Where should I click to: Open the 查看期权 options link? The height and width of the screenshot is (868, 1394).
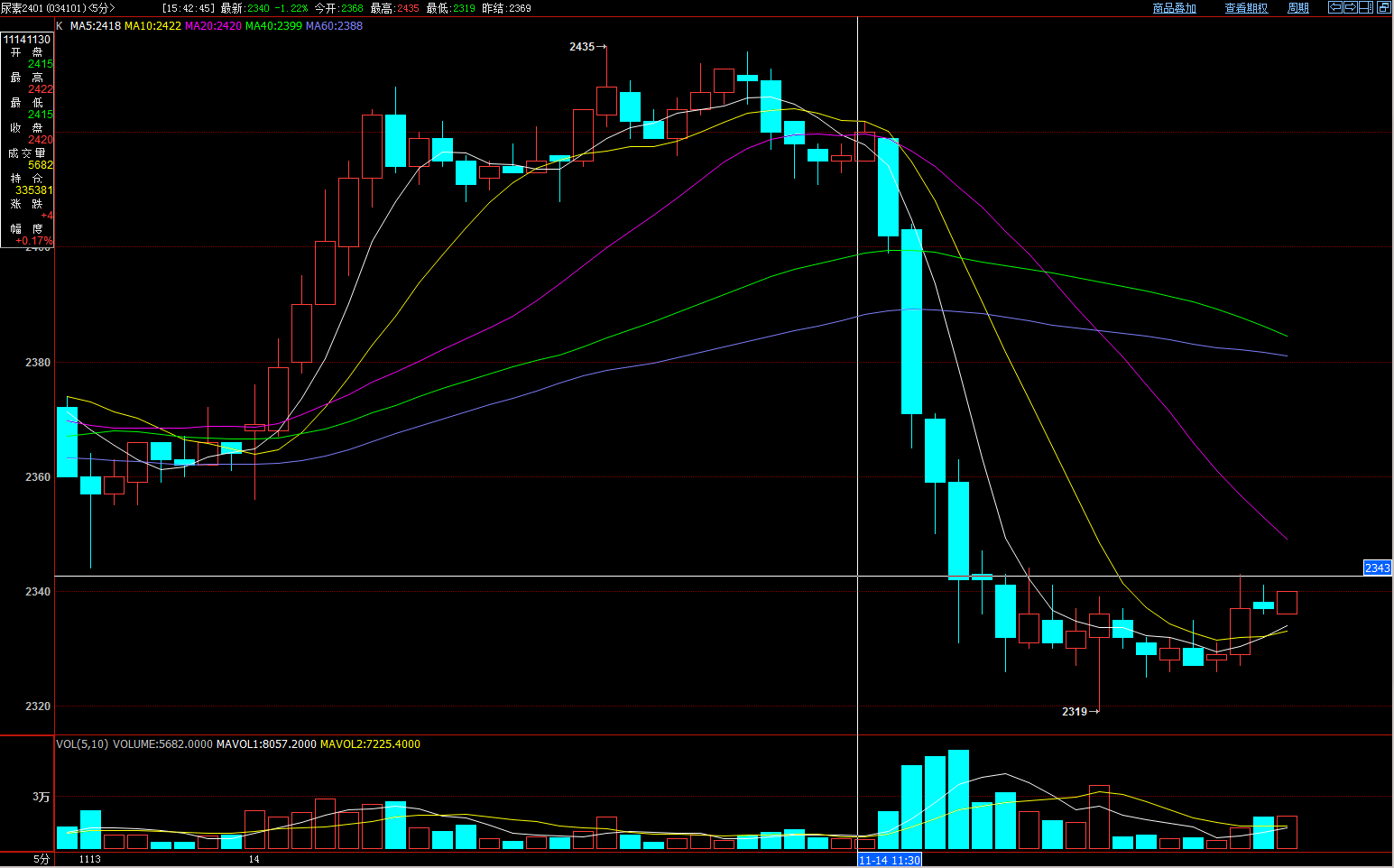click(x=1246, y=8)
